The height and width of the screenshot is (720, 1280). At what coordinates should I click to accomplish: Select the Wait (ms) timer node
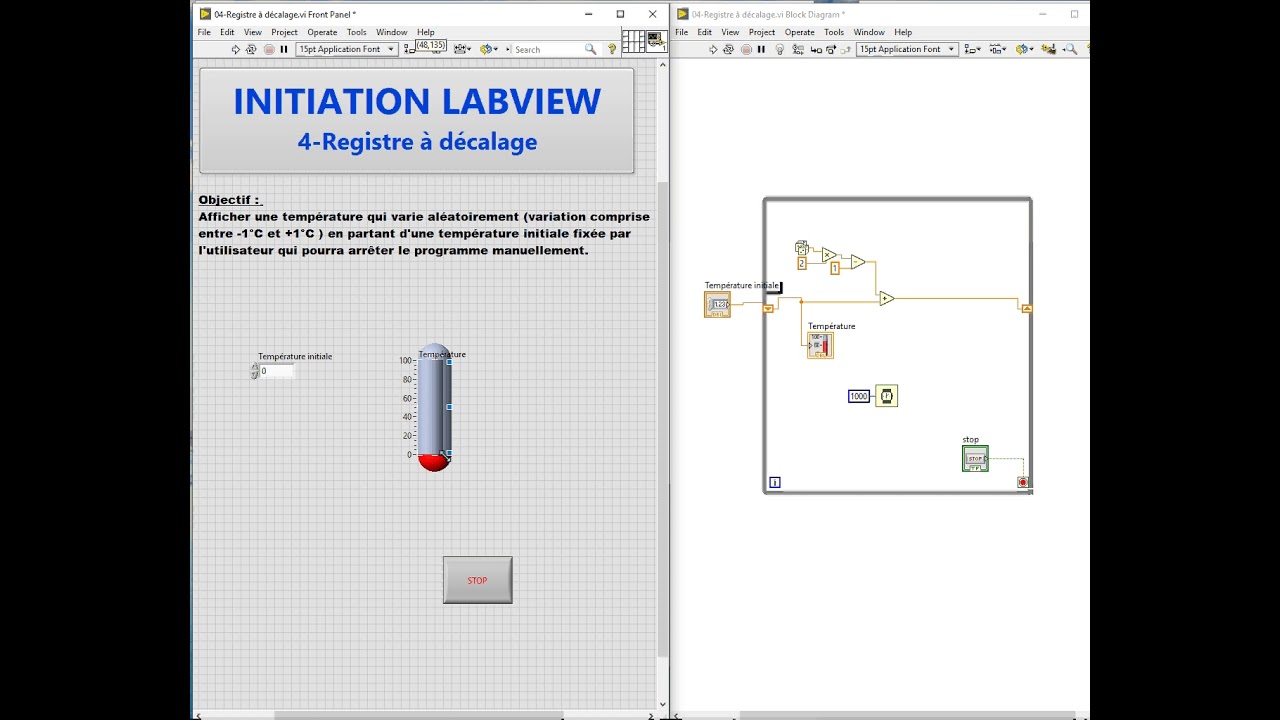[886, 396]
